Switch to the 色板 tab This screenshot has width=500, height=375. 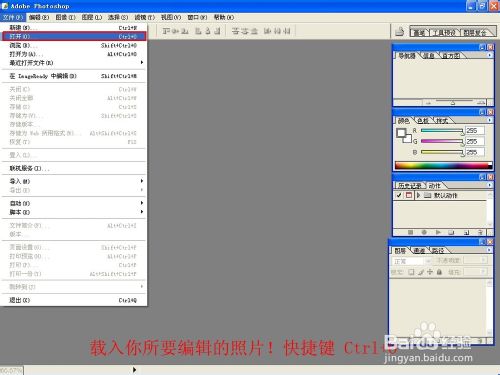tap(423, 121)
